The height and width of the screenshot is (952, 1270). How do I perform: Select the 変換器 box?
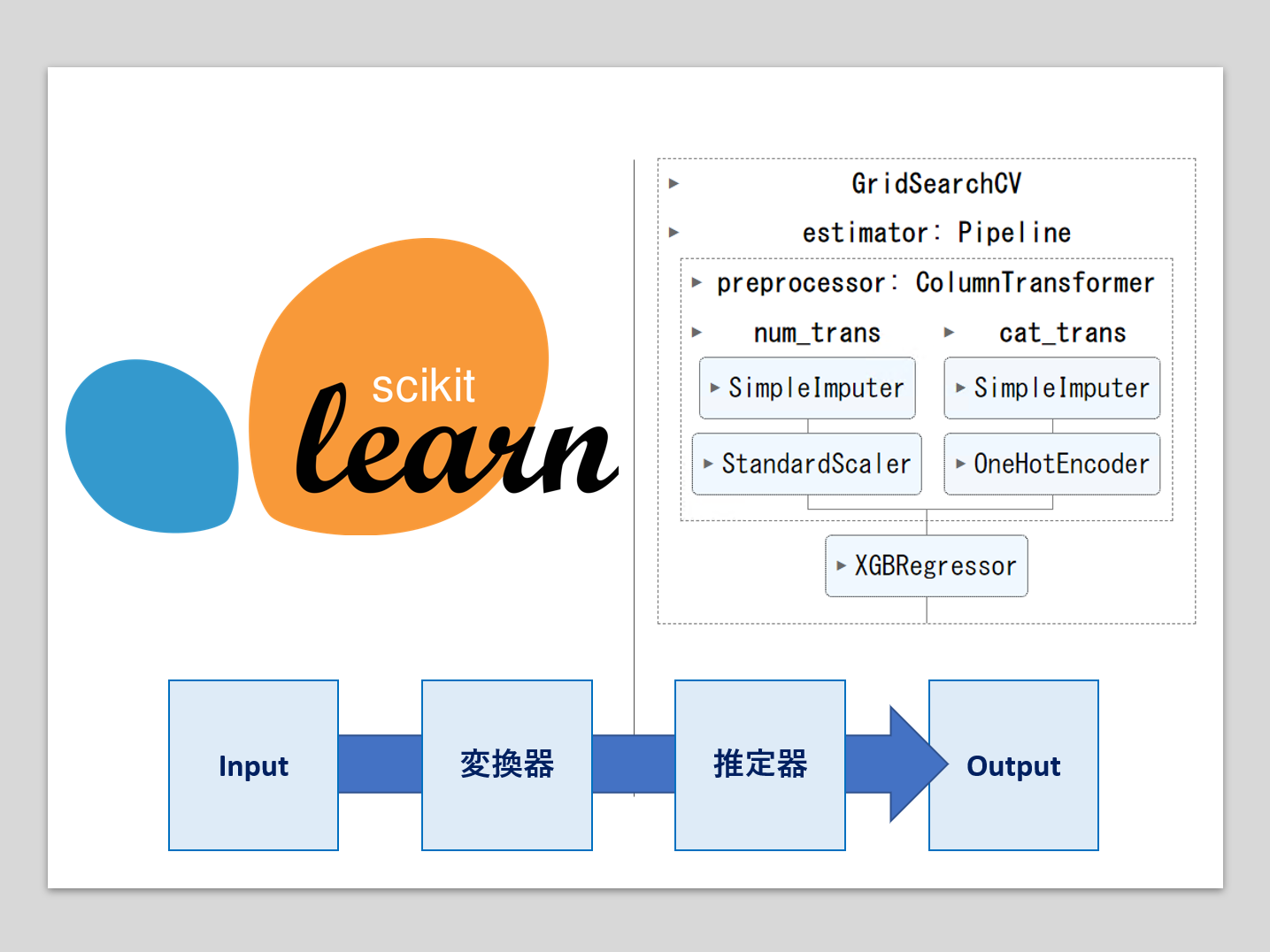506,765
